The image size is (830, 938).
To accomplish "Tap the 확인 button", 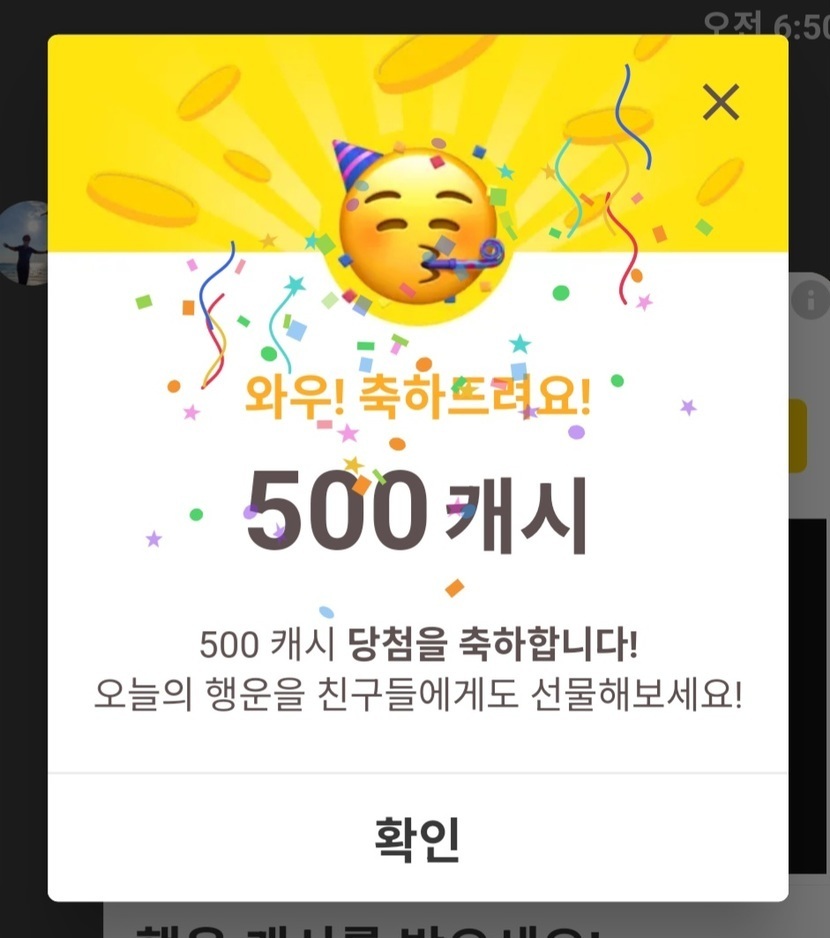I will tap(417, 838).
